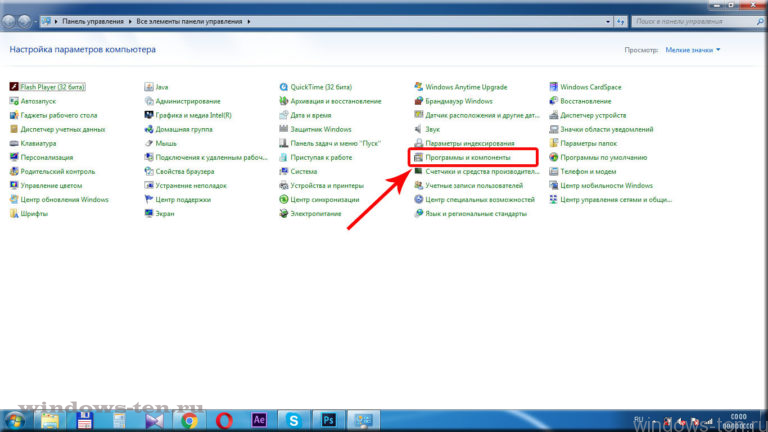Click the Экран icon

click(149, 214)
